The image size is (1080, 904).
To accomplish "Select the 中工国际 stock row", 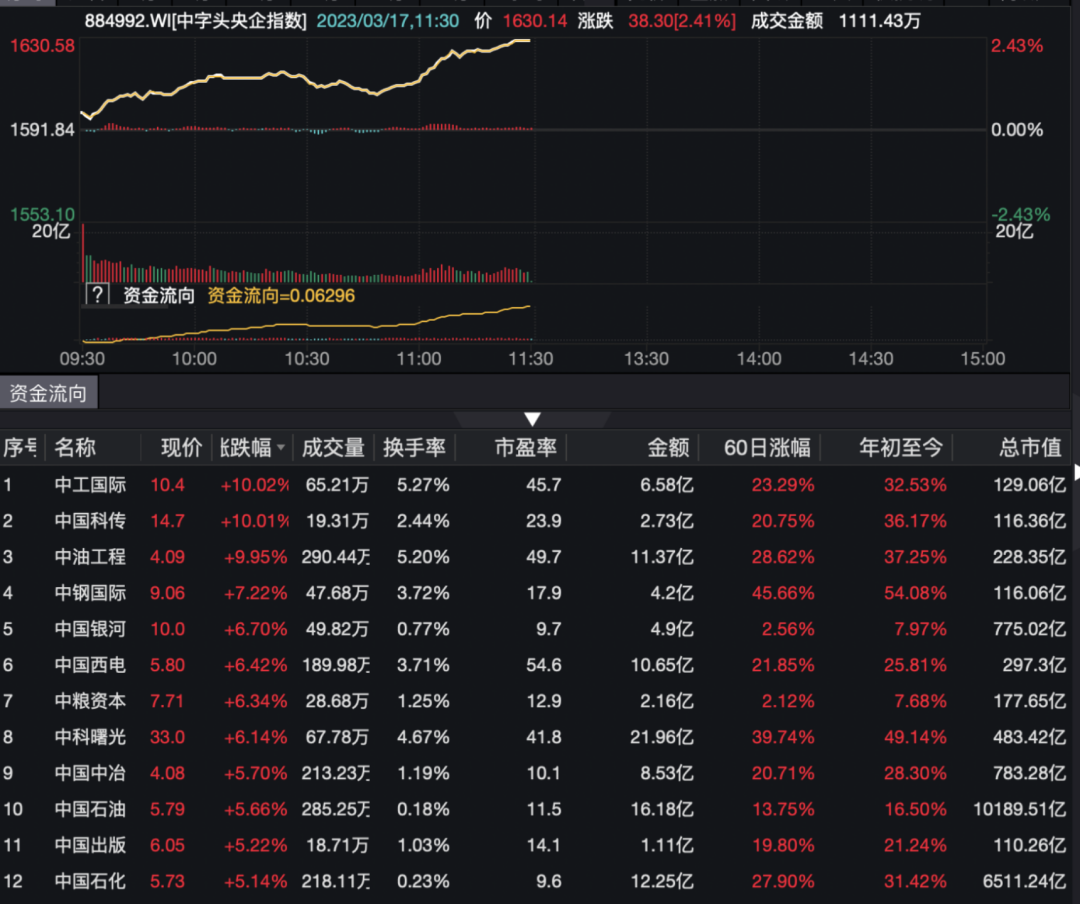I will coord(534,485).
